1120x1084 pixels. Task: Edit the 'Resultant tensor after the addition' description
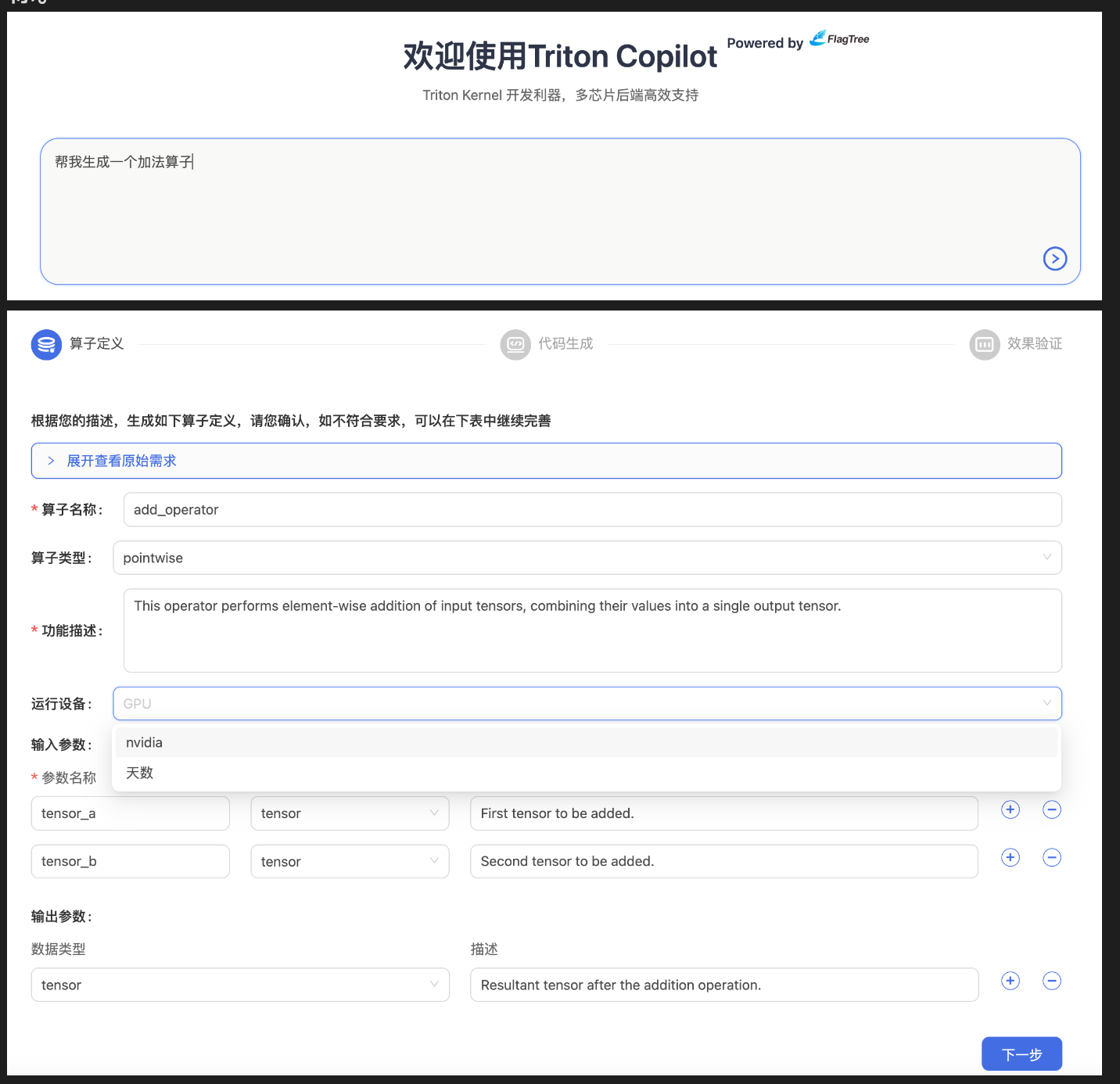(x=724, y=985)
